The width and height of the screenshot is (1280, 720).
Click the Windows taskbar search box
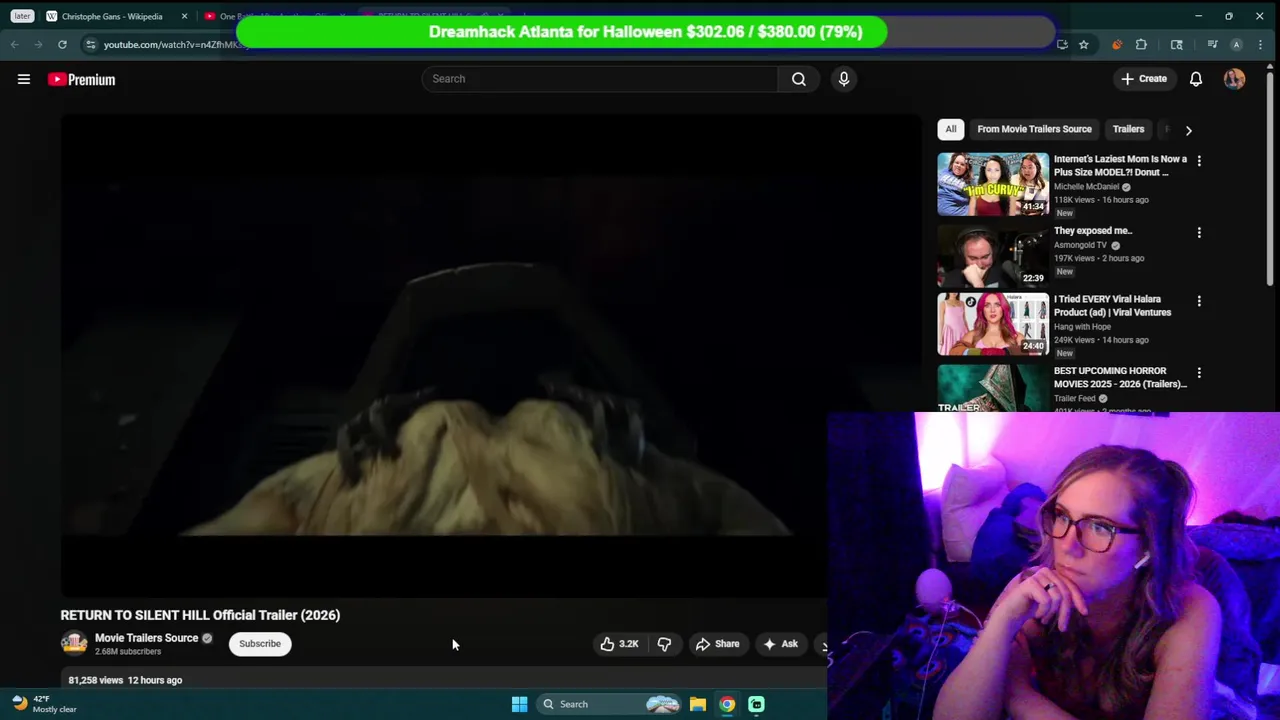(608, 704)
